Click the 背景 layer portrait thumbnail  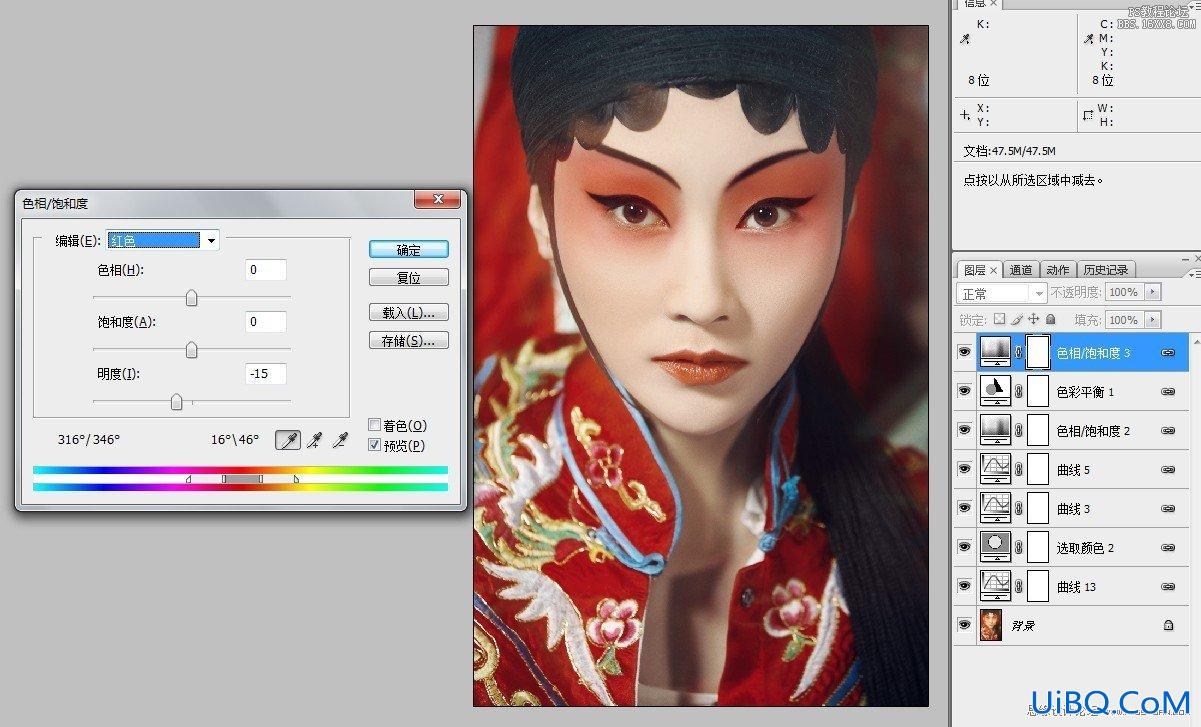click(x=992, y=625)
